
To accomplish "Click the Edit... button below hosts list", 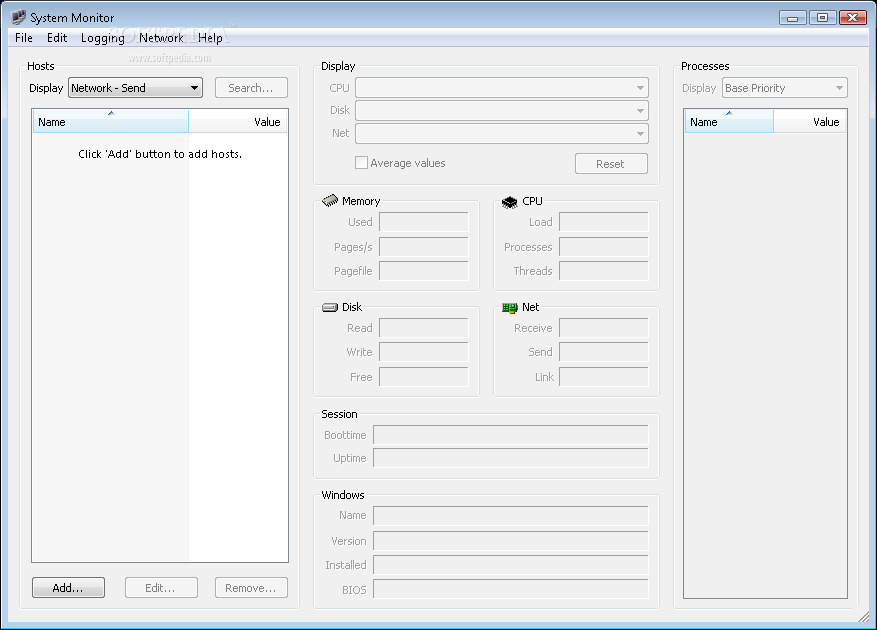I will 161,587.
